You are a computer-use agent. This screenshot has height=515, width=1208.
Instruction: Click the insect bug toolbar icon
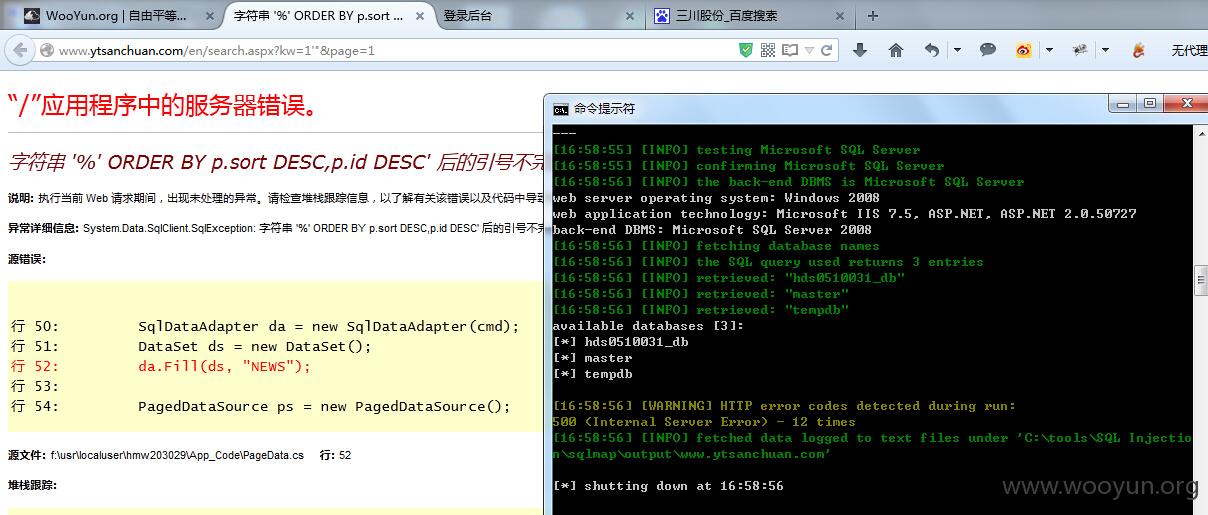pyautogui.click(x=1080, y=50)
